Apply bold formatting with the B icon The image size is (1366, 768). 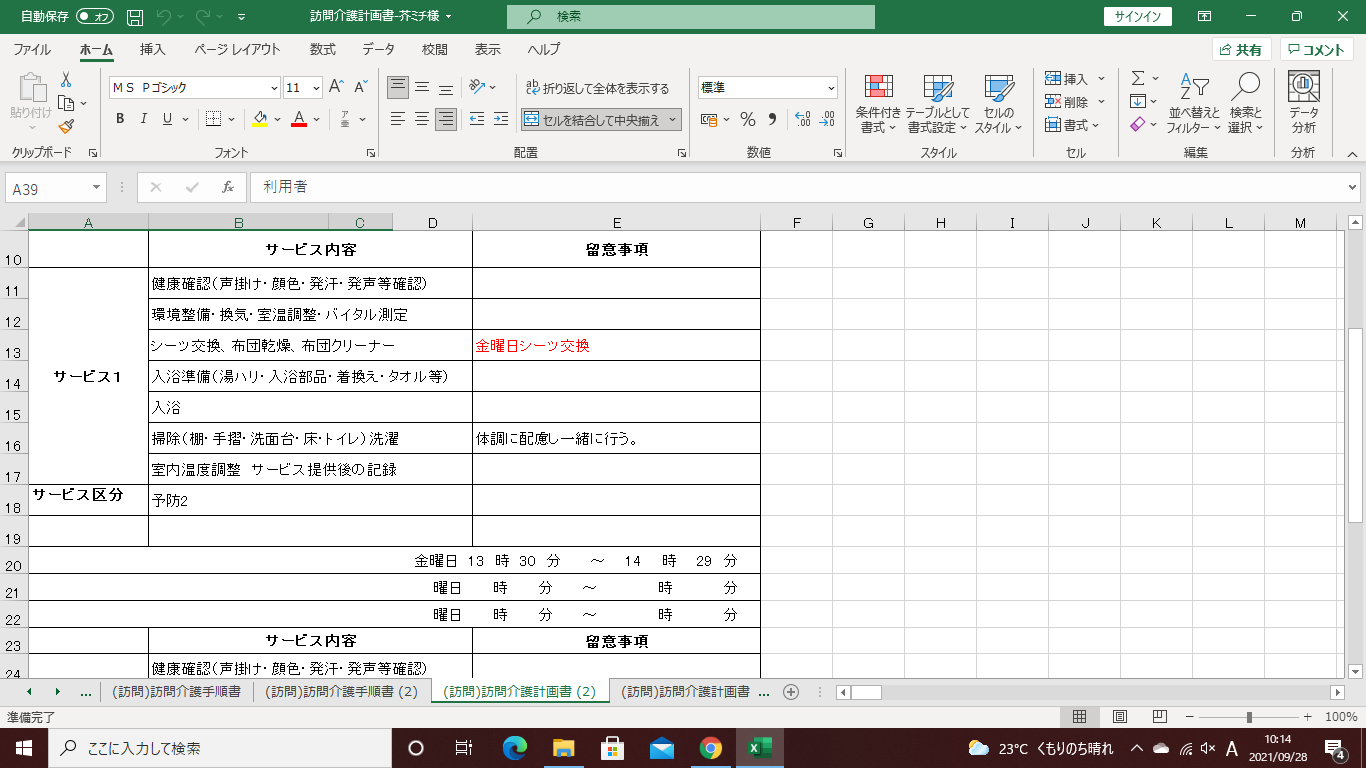coord(120,119)
